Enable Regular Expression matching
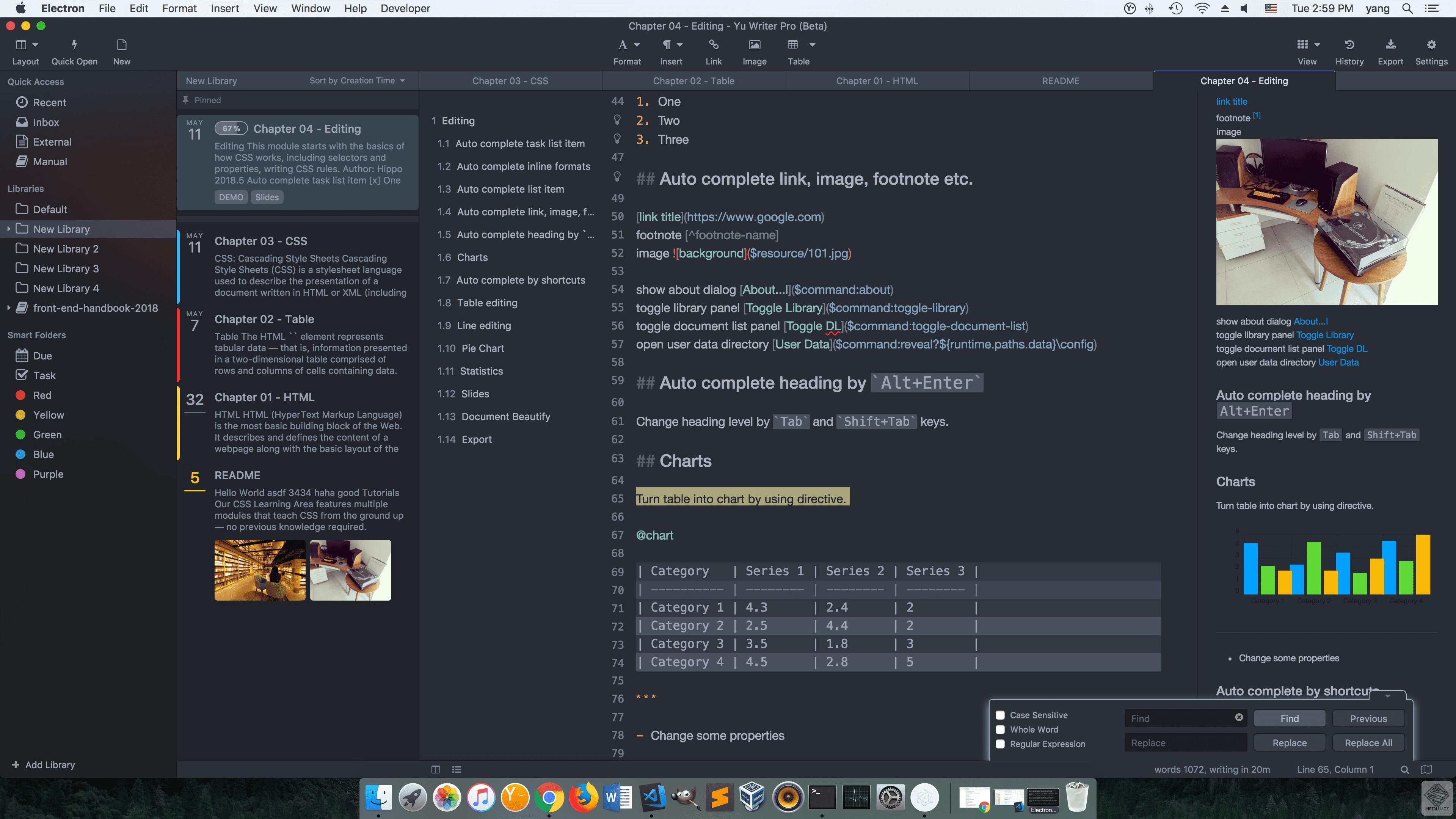 (x=1001, y=744)
